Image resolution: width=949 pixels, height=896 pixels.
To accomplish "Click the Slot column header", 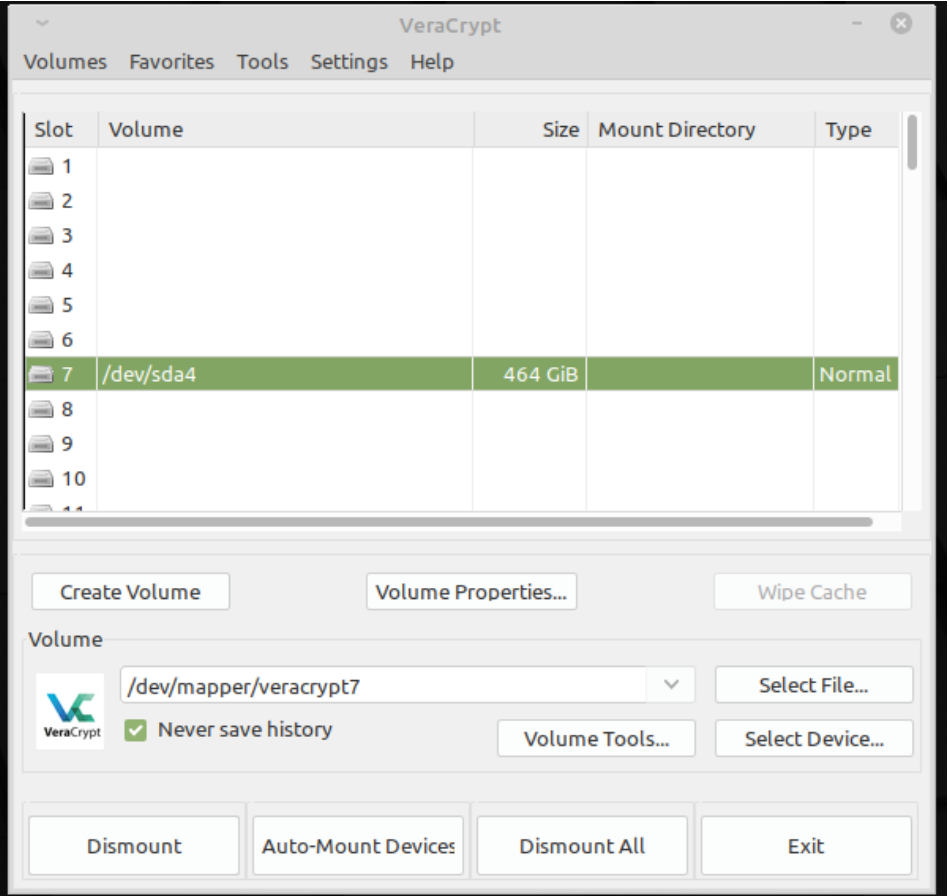I will click(61, 130).
